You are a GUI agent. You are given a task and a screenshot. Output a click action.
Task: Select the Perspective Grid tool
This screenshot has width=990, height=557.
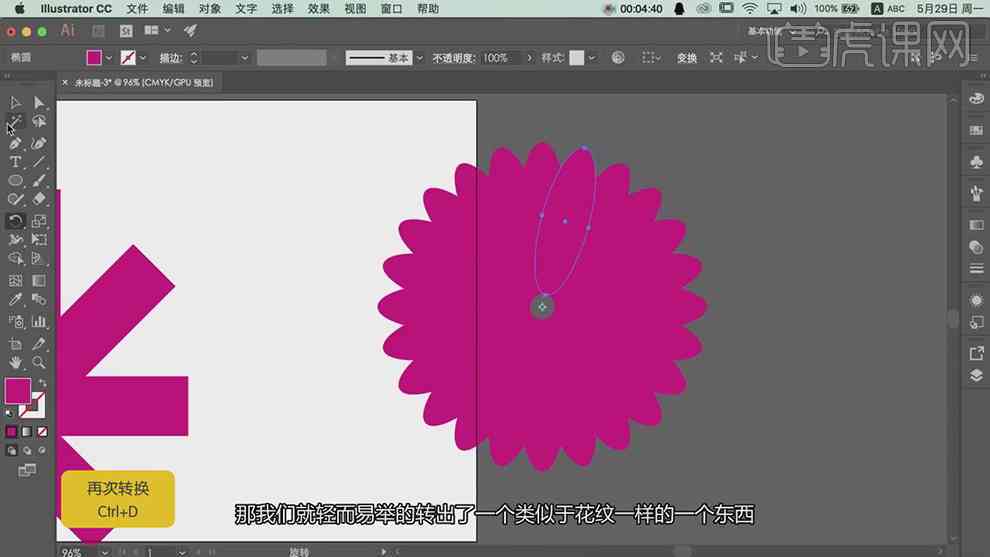pyautogui.click(x=39, y=258)
